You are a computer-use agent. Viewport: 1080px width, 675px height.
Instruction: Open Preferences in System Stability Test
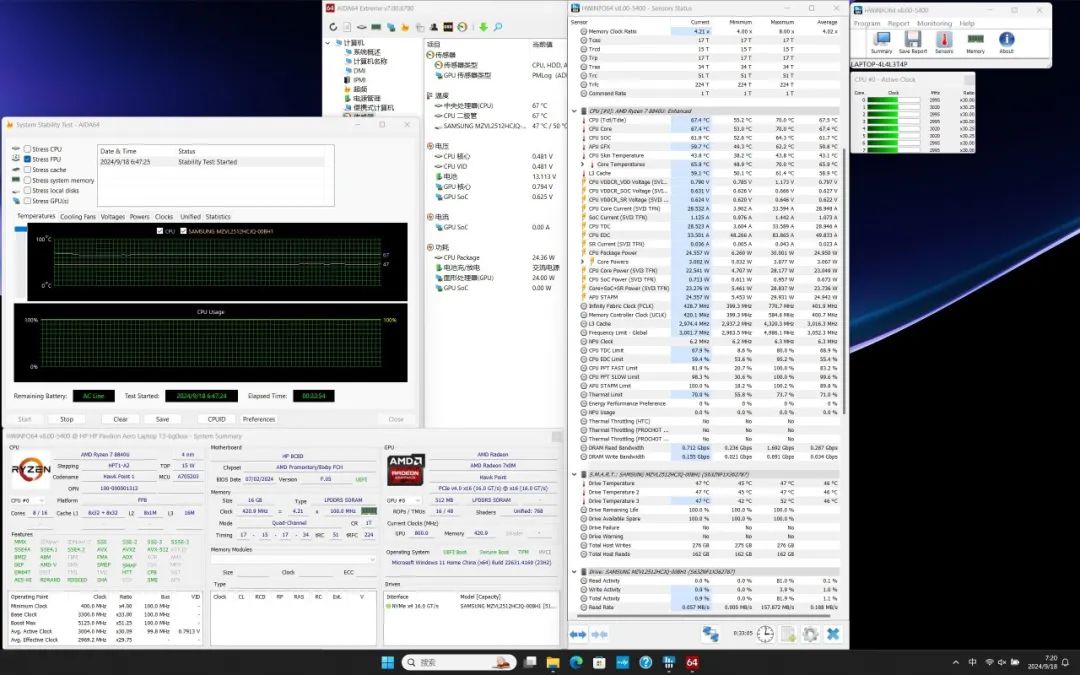tap(259, 419)
